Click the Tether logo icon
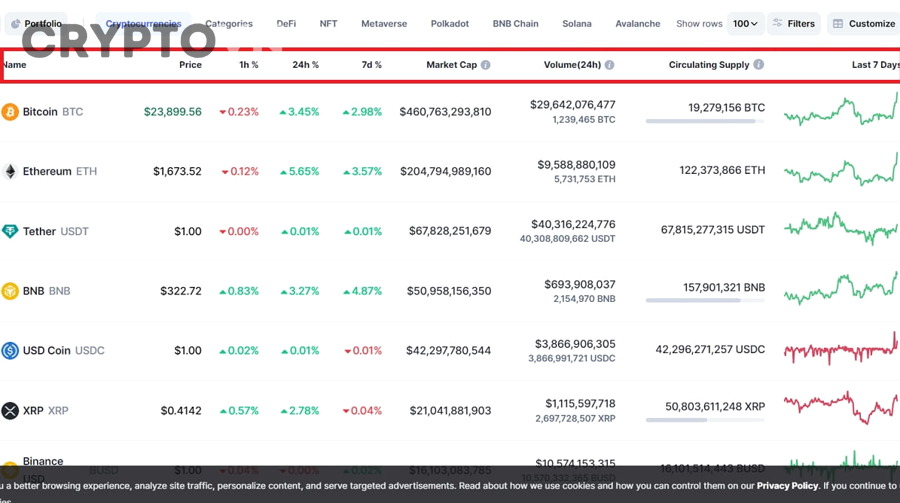Screen dimensions: 900x503 coord(10,231)
